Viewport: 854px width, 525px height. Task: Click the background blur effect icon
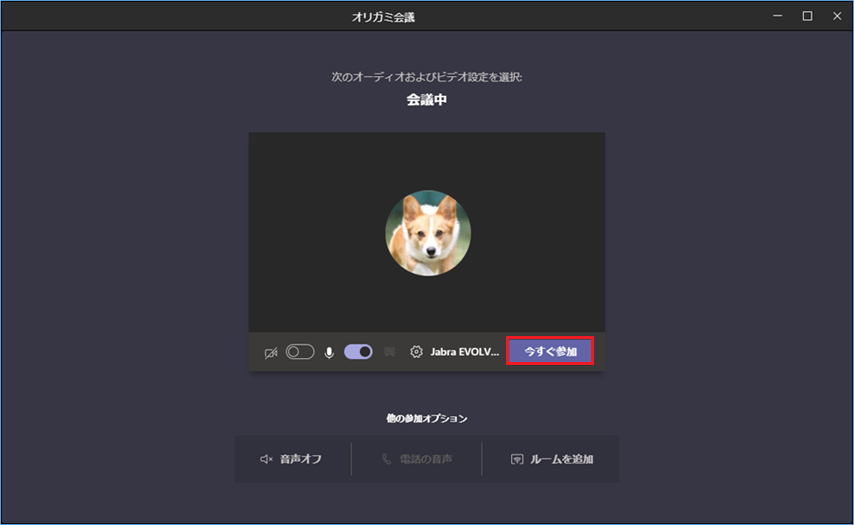coord(389,352)
